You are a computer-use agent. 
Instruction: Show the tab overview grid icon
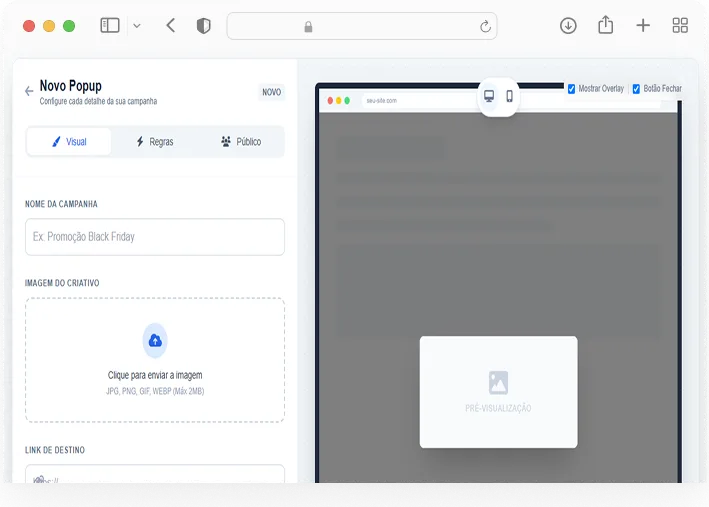680,25
